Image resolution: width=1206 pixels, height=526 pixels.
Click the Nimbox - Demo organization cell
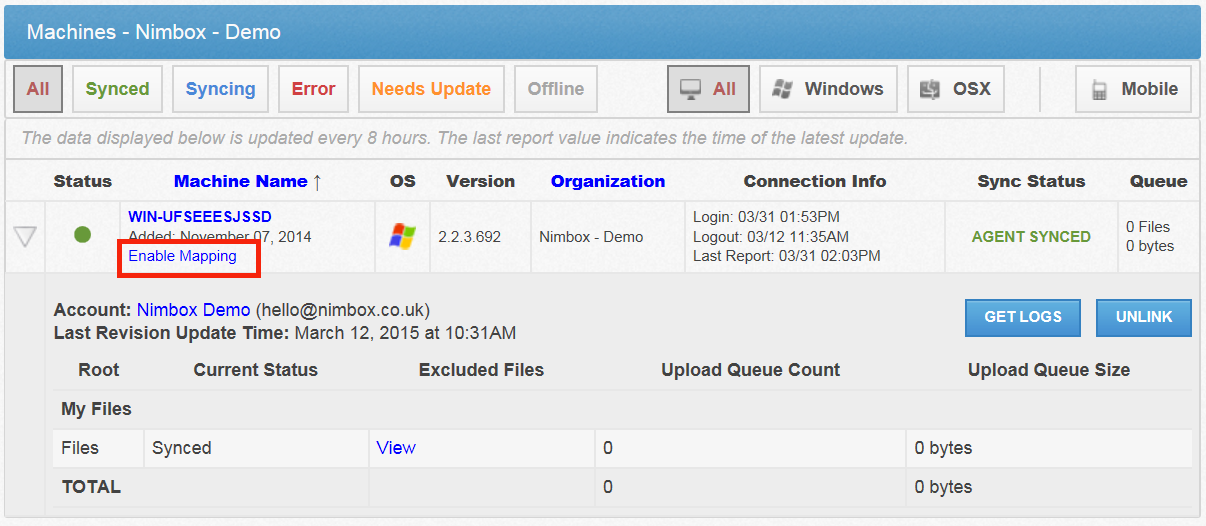(x=591, y=237)
